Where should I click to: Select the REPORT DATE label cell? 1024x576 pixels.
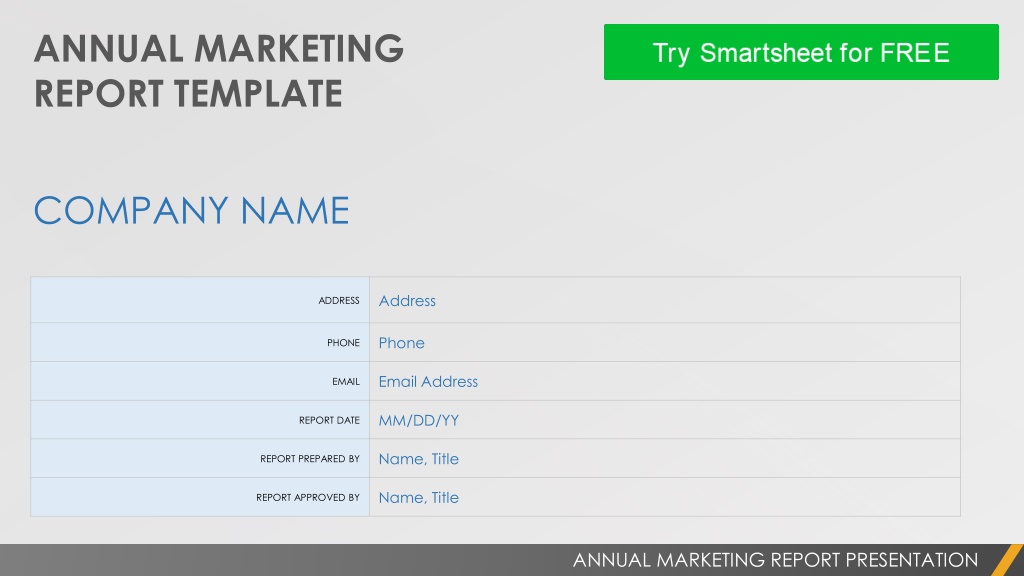200,419
